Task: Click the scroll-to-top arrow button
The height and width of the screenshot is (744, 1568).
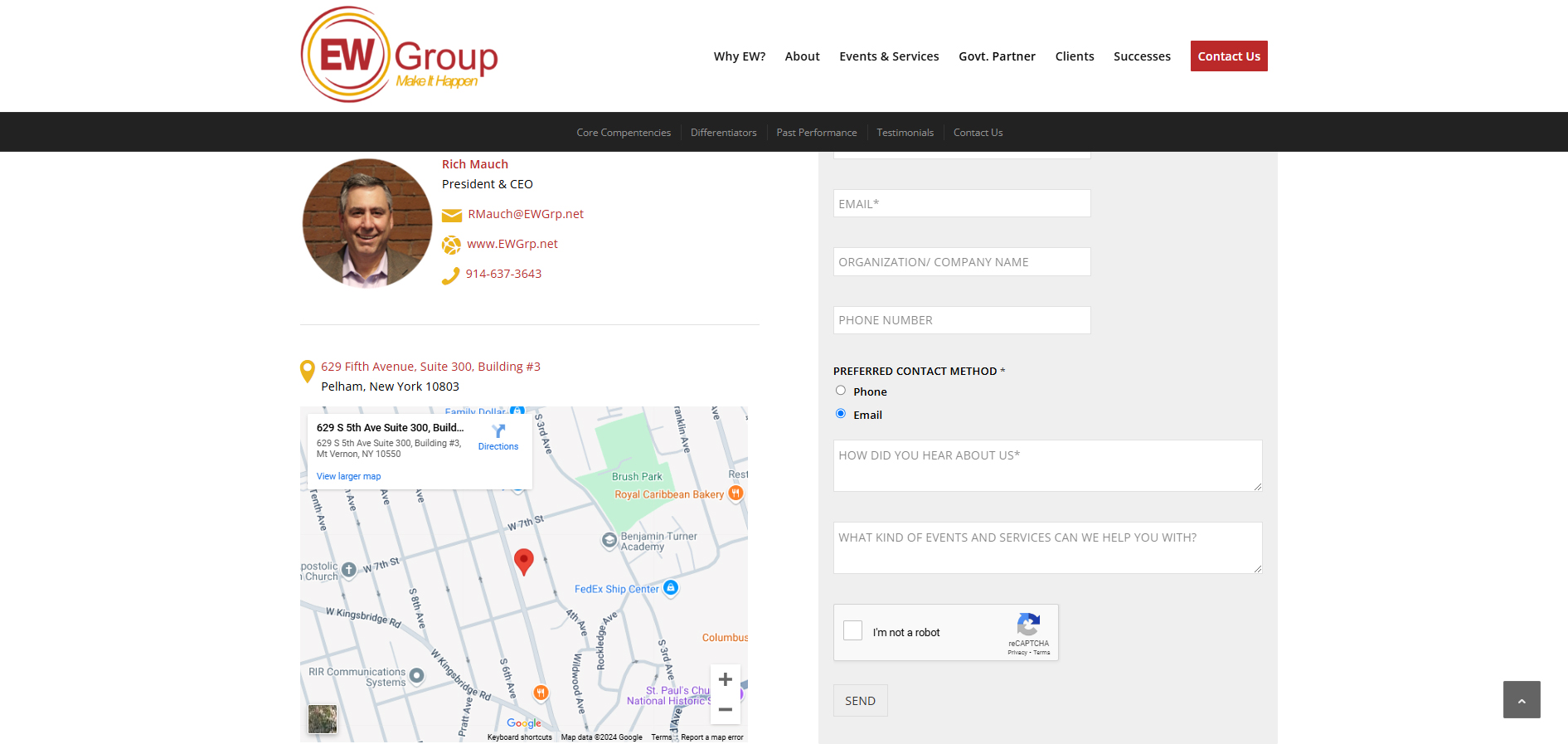Action: point(1522,699)
